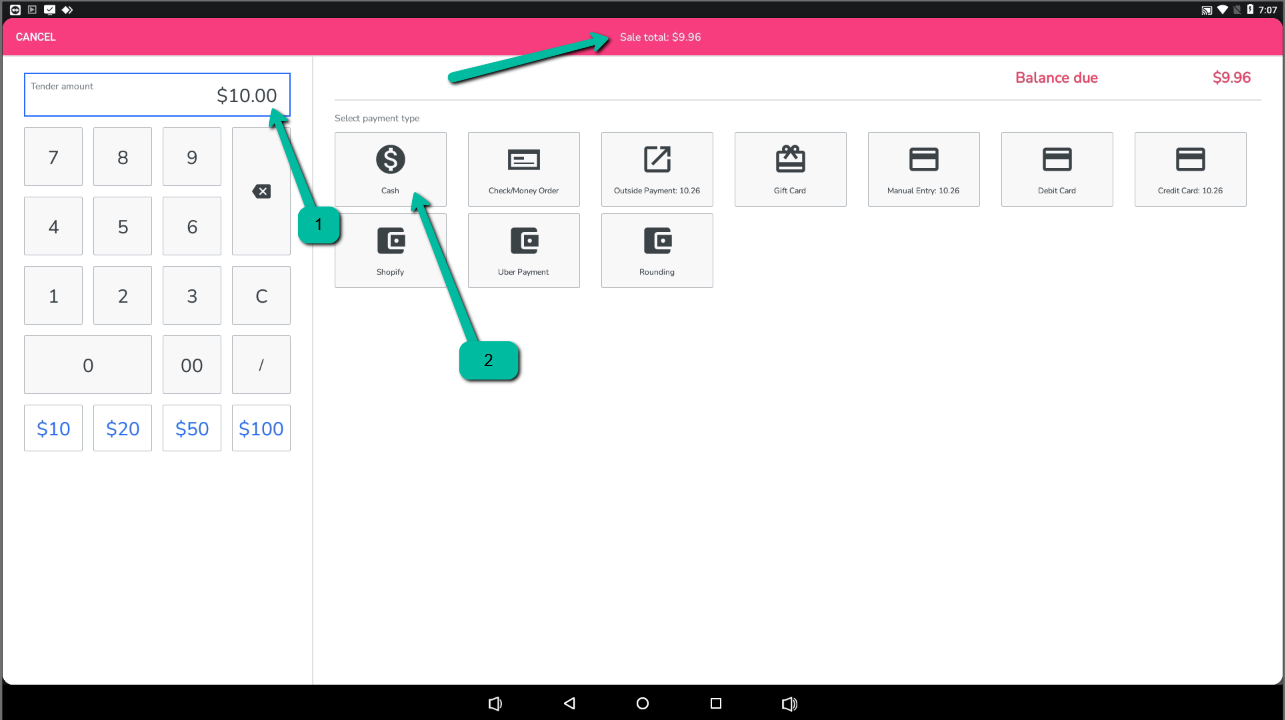
Task: Tap the $20 quick tender button
Action: (123, 428)
